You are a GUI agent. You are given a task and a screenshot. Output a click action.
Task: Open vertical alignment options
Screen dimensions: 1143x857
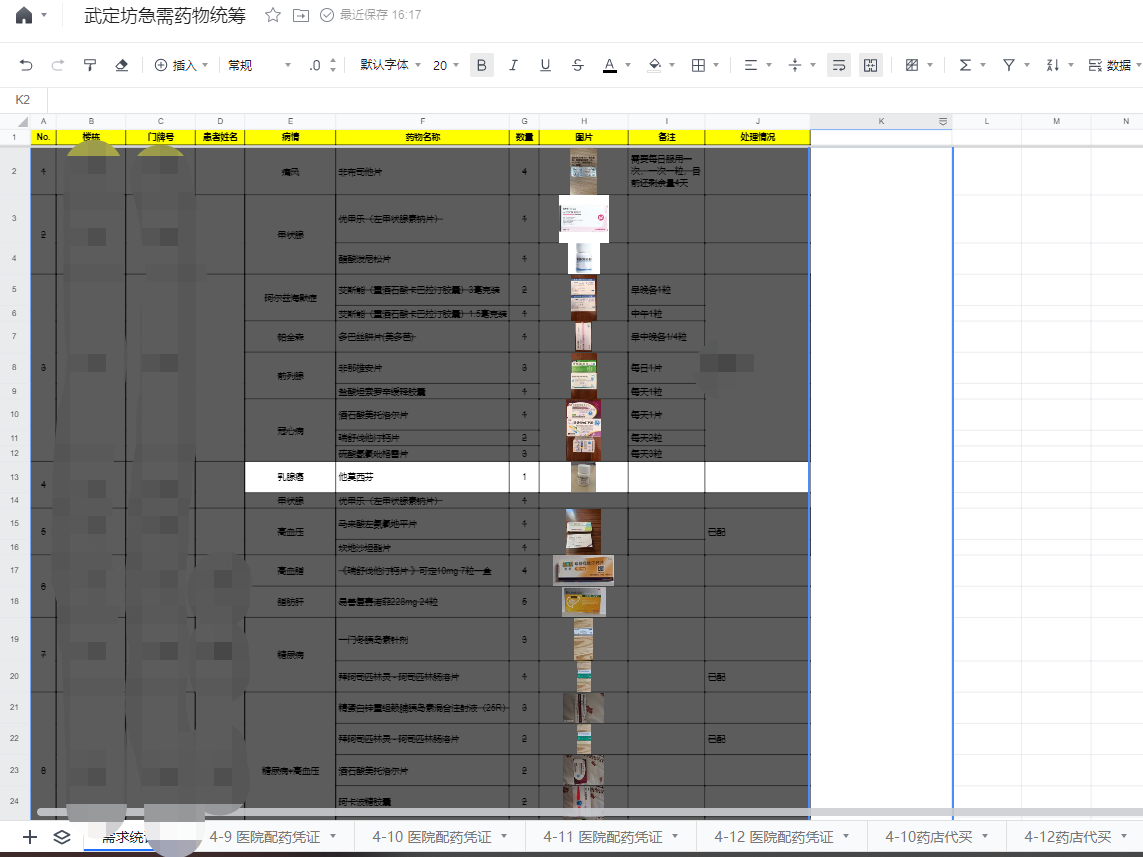click(x=795, y=66)
